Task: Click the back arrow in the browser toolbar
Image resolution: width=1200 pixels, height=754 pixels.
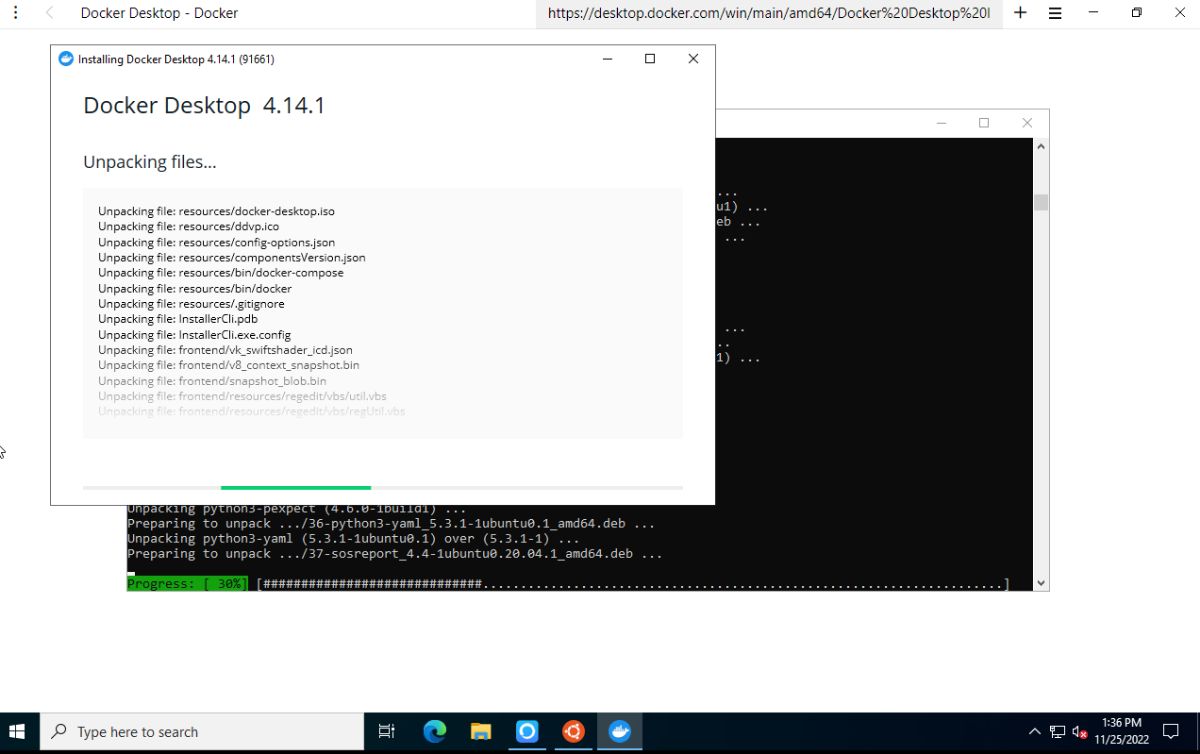Action: pos(48,13)
